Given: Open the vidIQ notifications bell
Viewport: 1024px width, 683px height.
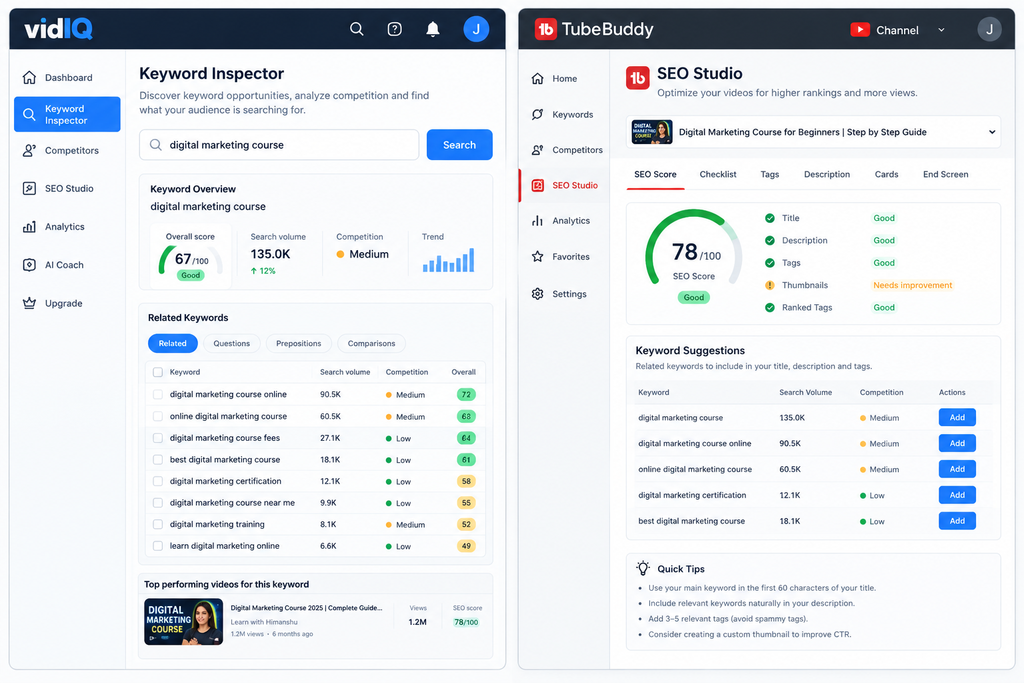Looking at the screenshot, I should [432, 29].
